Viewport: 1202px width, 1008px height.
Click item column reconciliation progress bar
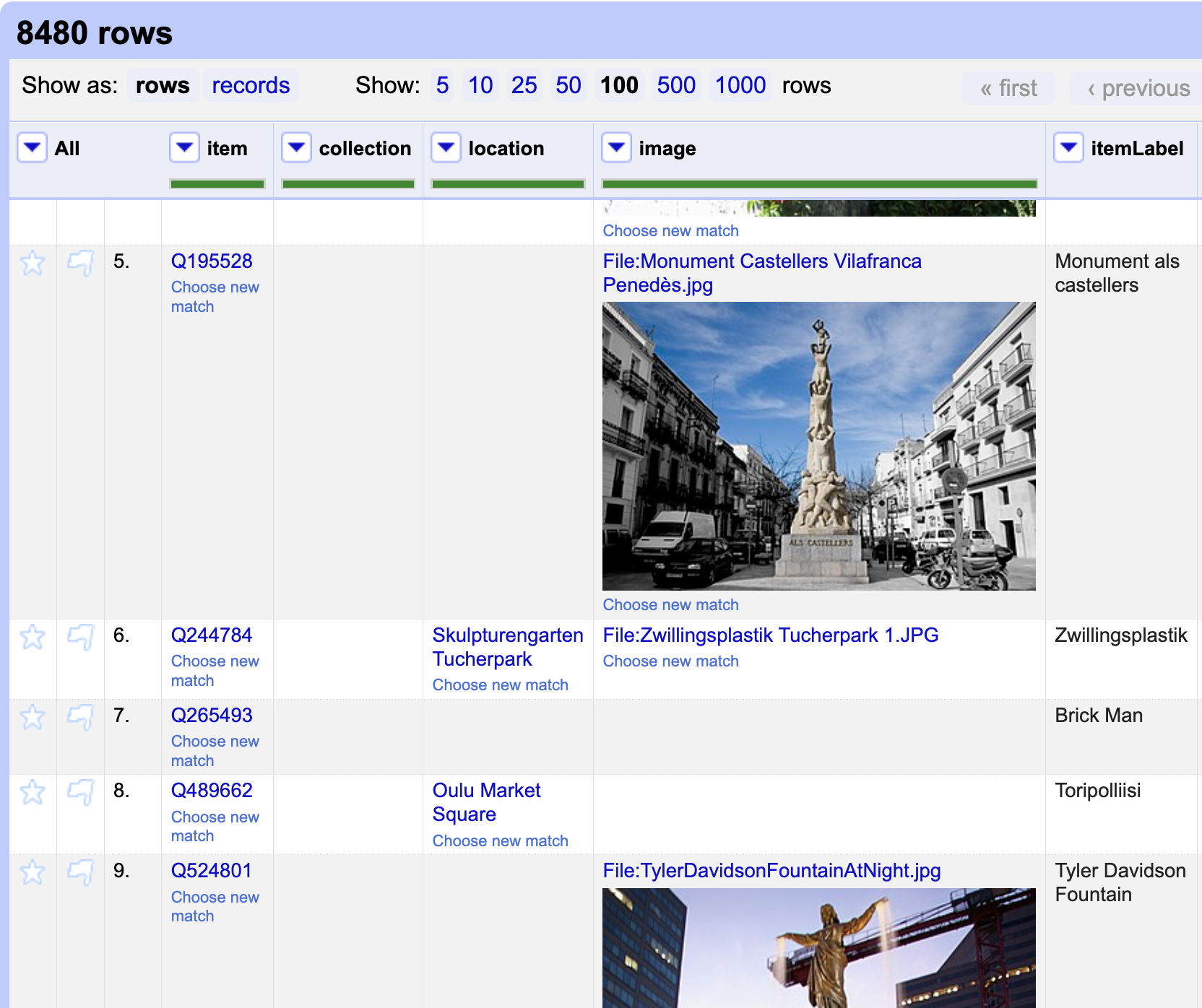[217, 184]
